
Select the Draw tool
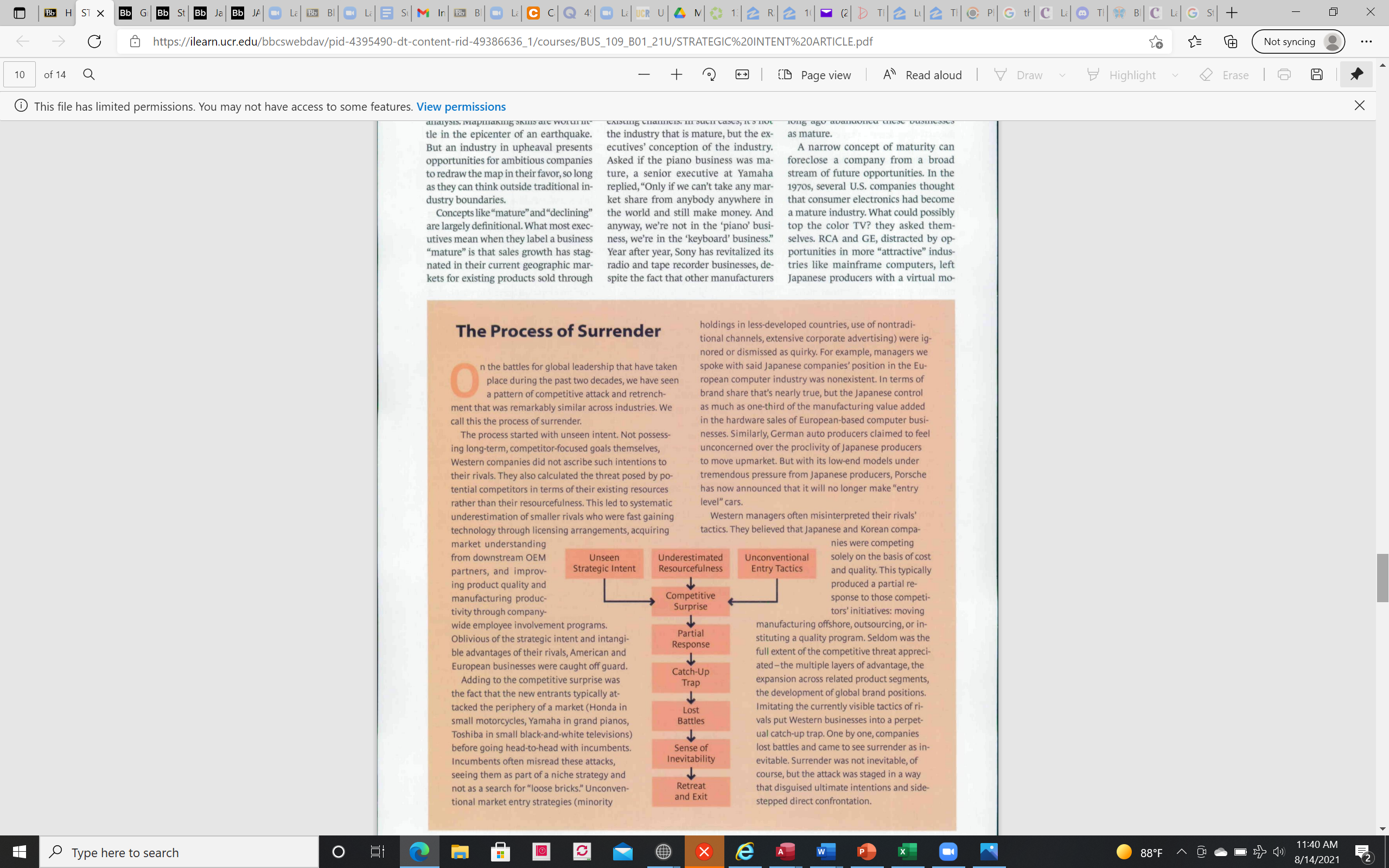click(1018, 75)
